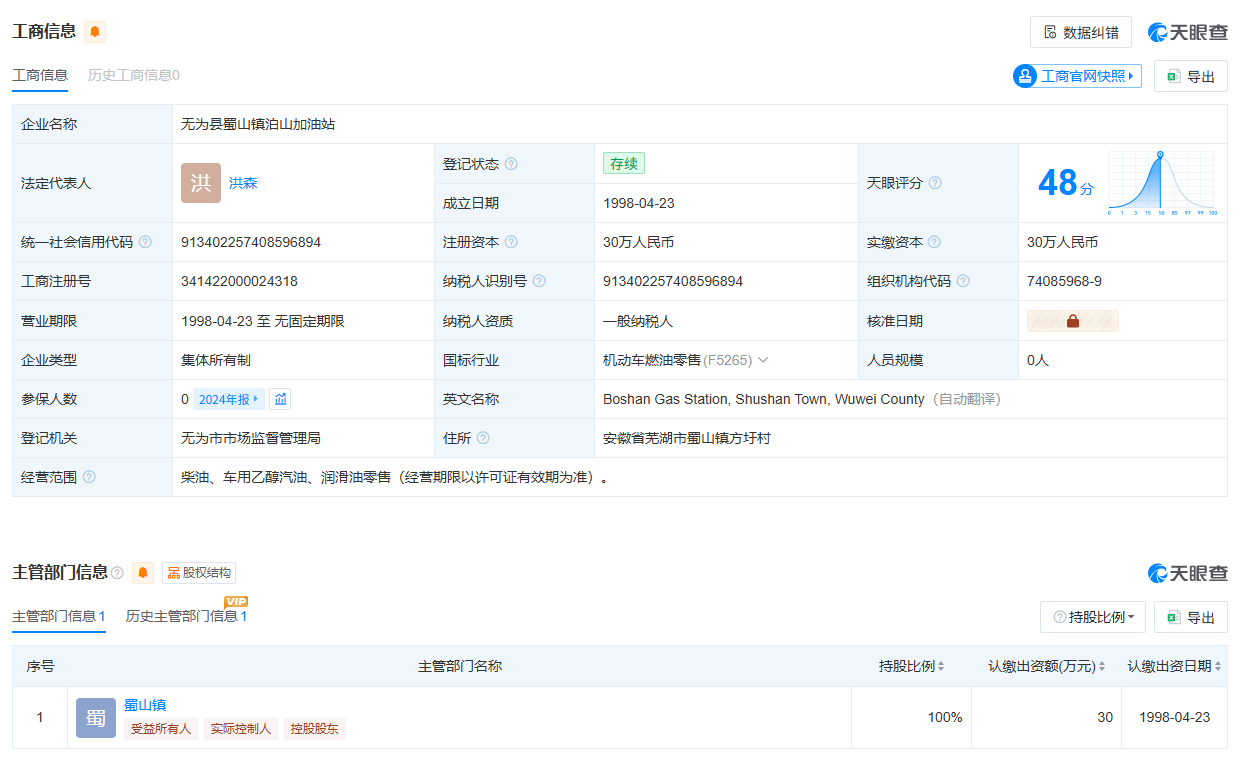Screen dimensions: 1244x780
Task: Click the 数据纠错 button
Action: [1080, 32]
